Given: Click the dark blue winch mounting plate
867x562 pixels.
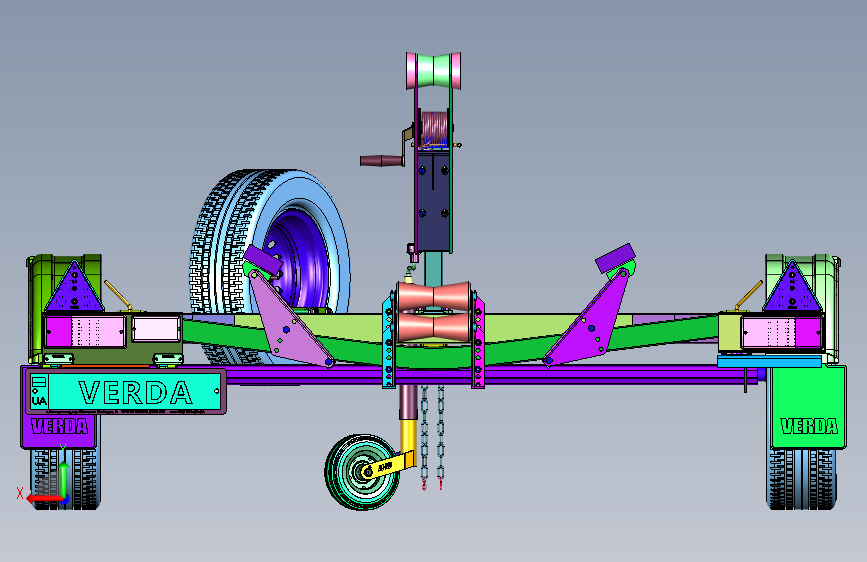Looking at the screenshot, I should click(x=434, y=202).
